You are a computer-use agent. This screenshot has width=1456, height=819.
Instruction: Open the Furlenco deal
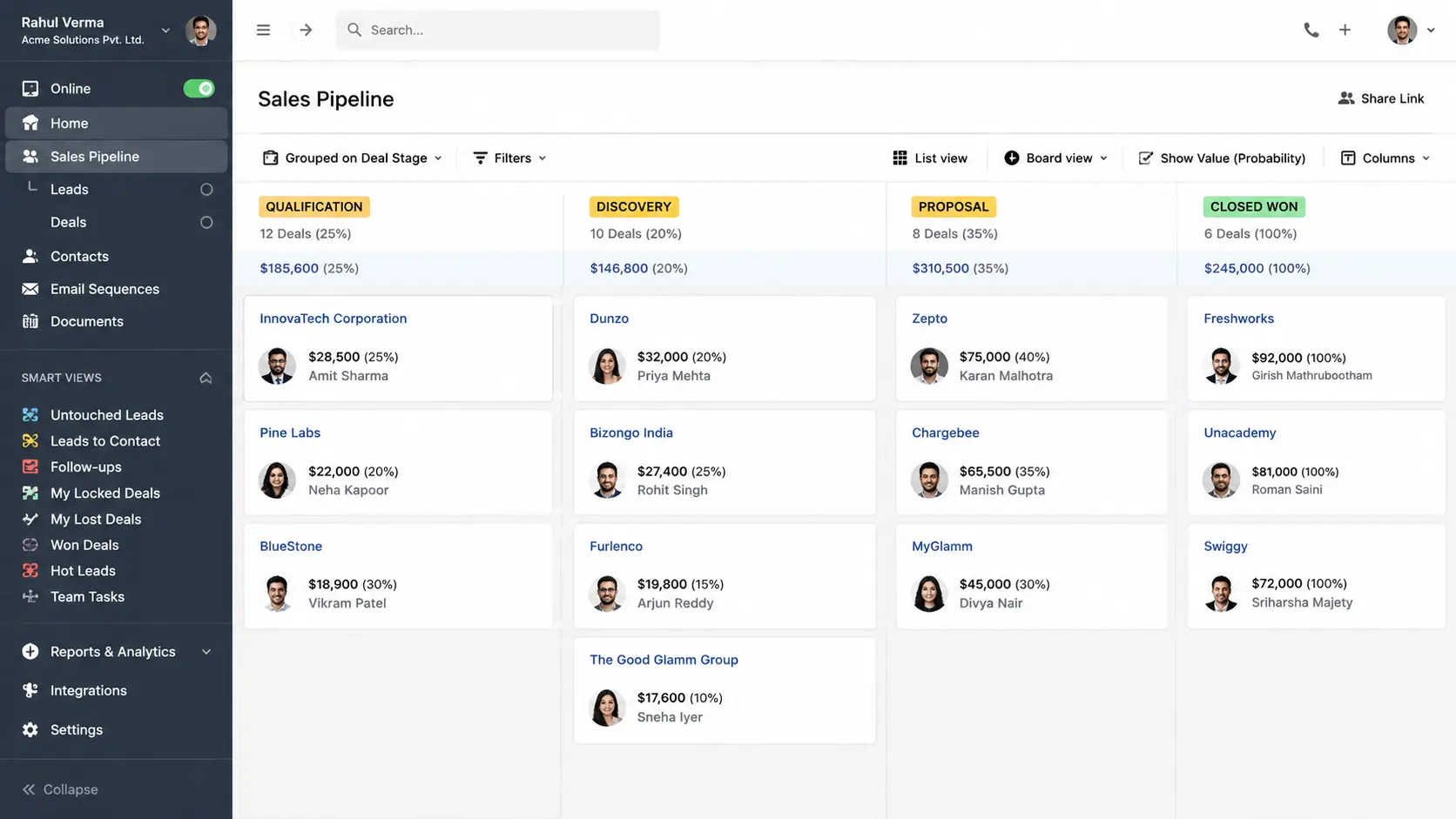coord(616,547)
